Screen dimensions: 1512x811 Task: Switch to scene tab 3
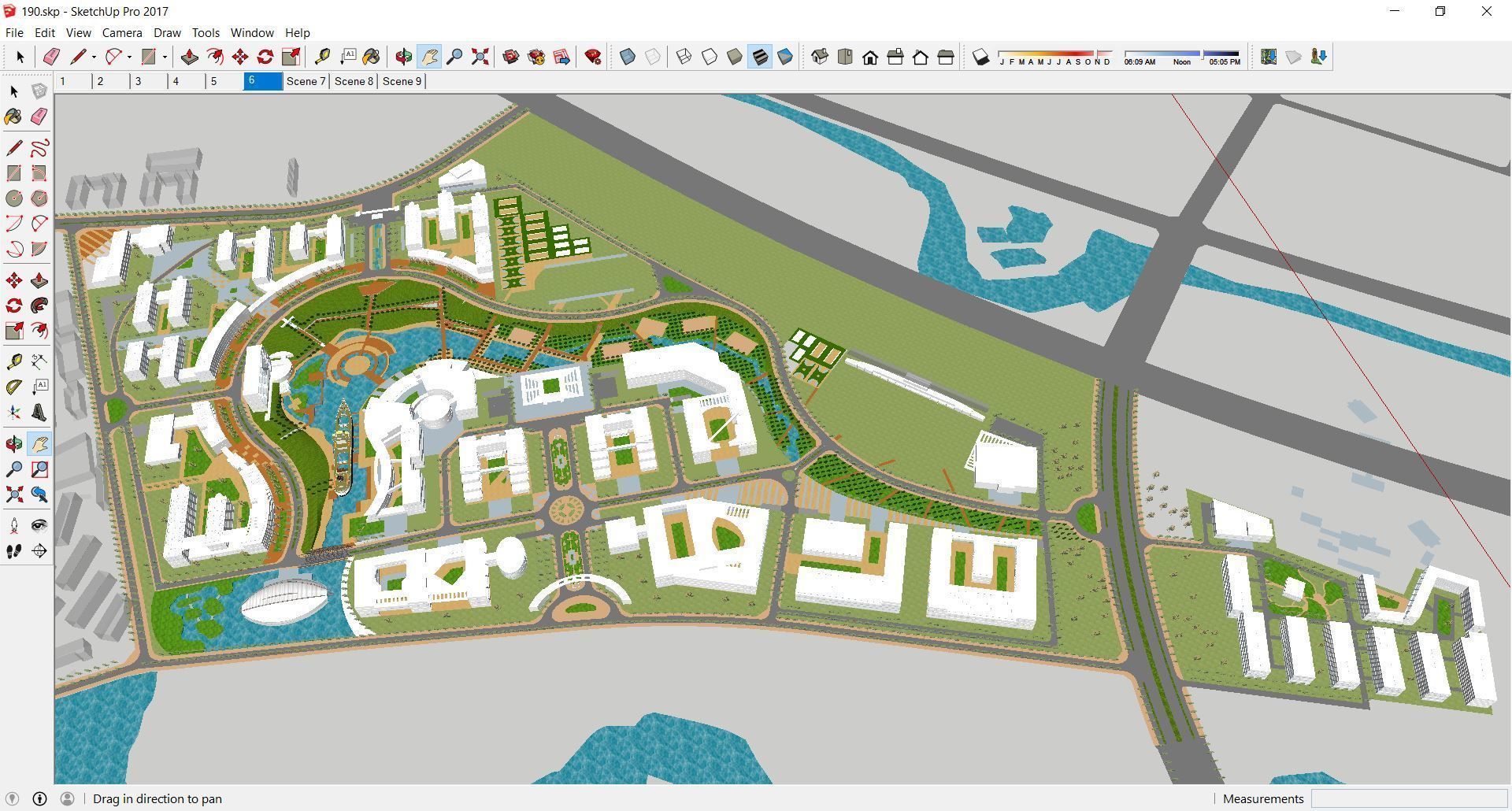pos(149,81)
